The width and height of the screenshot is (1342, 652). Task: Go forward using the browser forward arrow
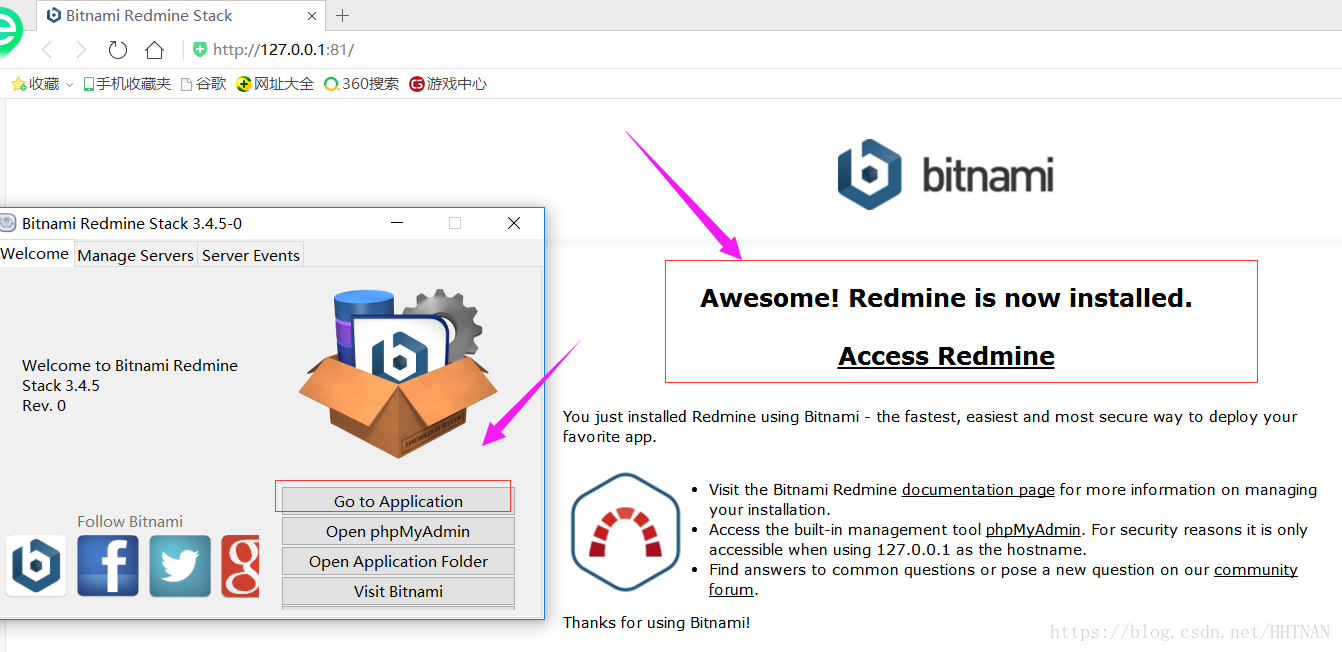point(82,50)
